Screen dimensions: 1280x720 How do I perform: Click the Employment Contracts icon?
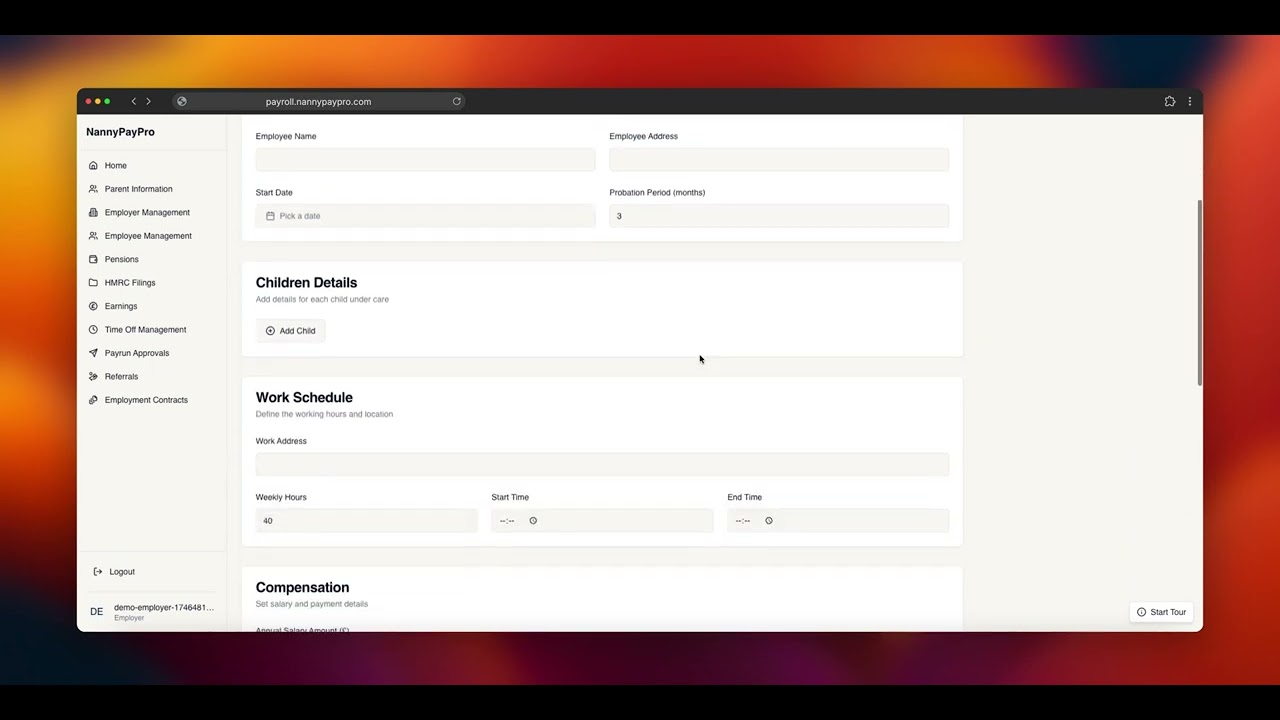click(93, 400)
